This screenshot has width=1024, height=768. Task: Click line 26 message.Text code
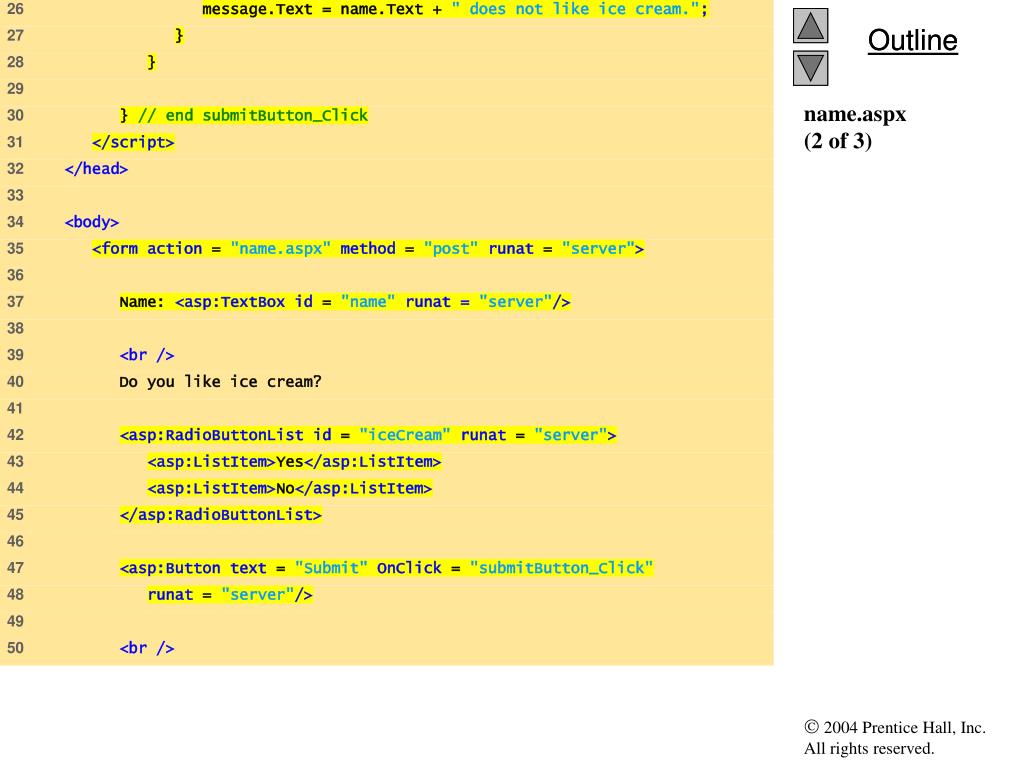[x=455, y=9]
